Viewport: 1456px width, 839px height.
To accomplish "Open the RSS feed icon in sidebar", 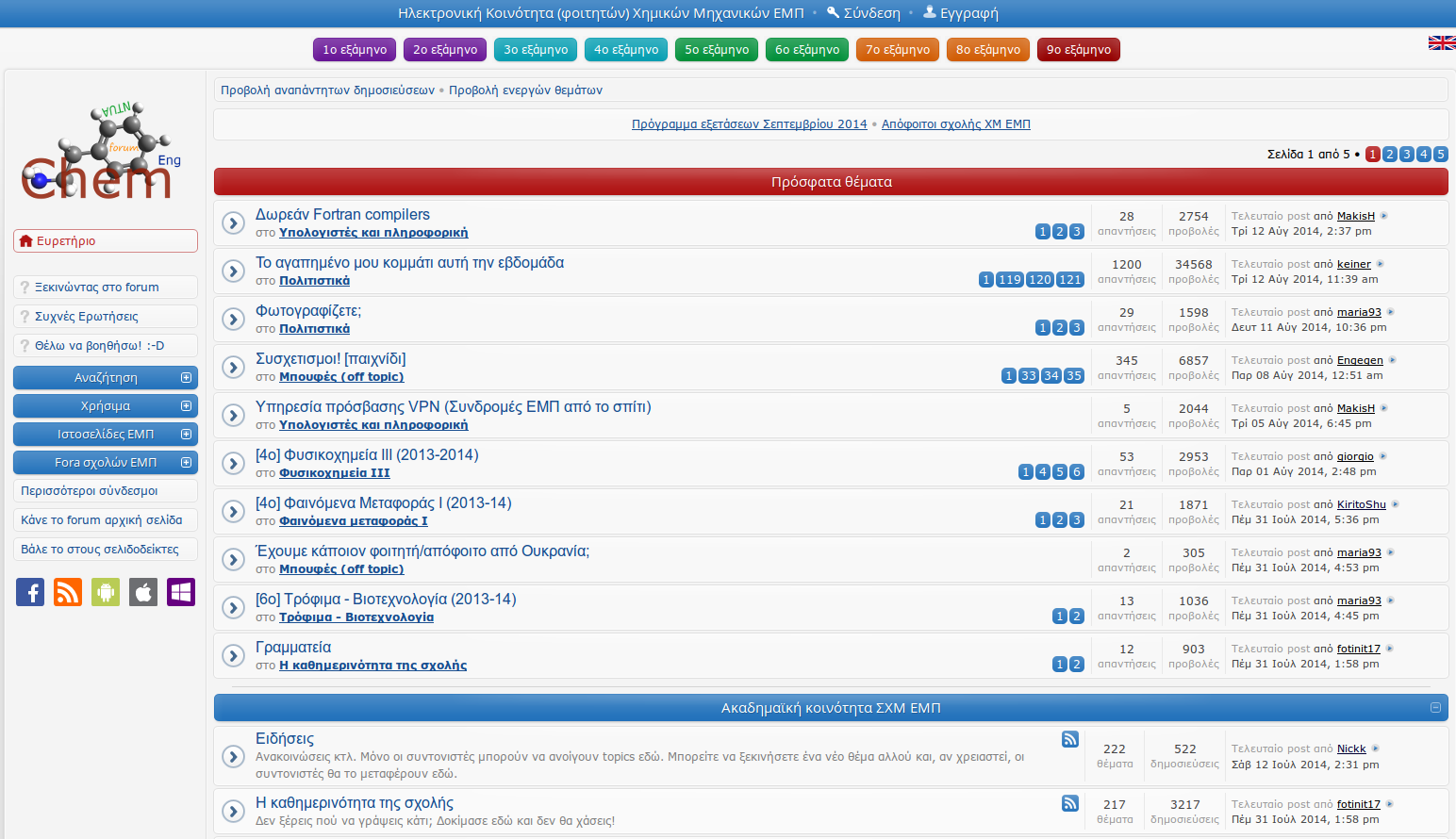I will (68, 592).
